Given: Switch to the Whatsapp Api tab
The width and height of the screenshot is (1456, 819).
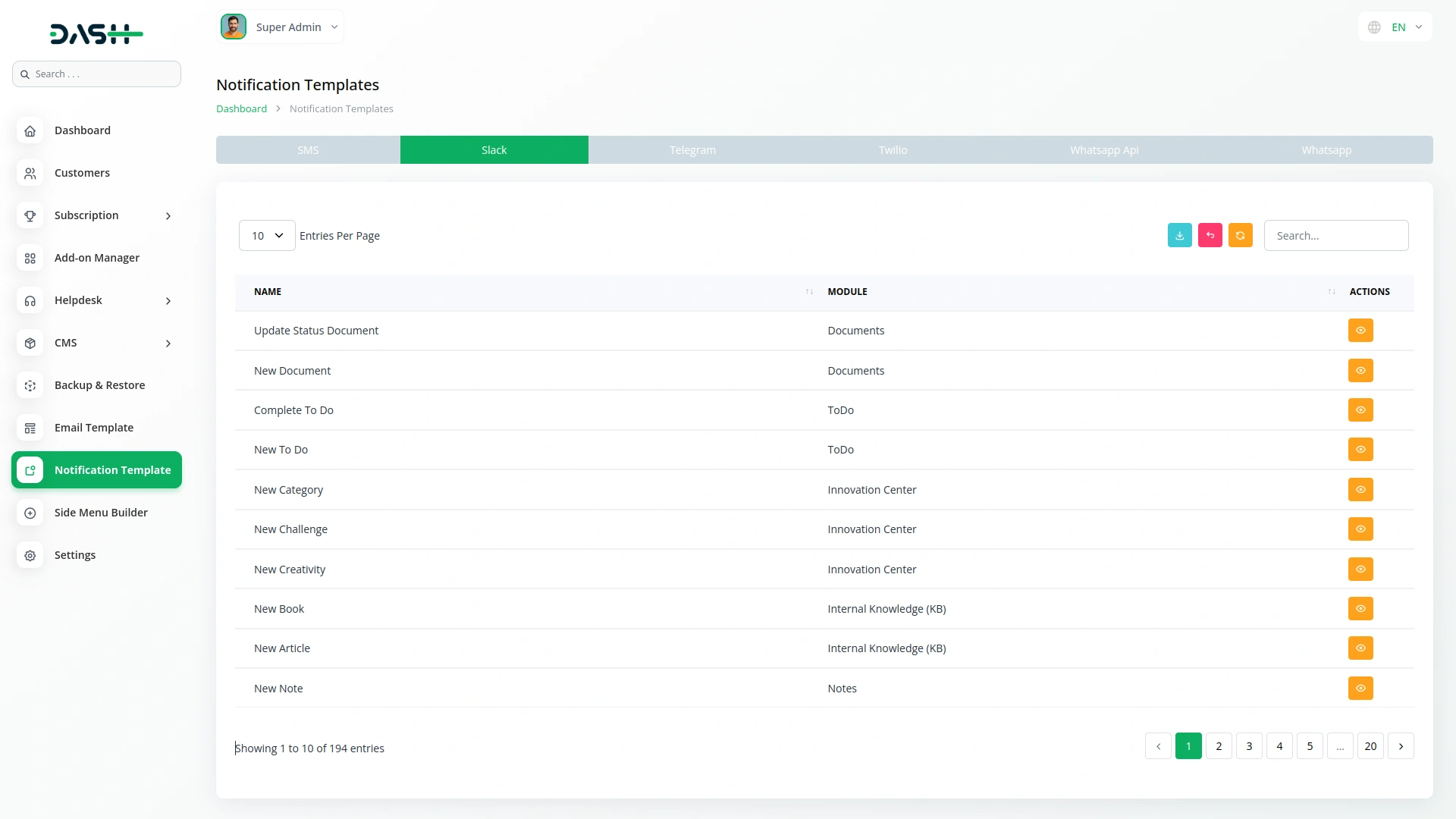Looking at the screenshot, I should pos(1103,150).
